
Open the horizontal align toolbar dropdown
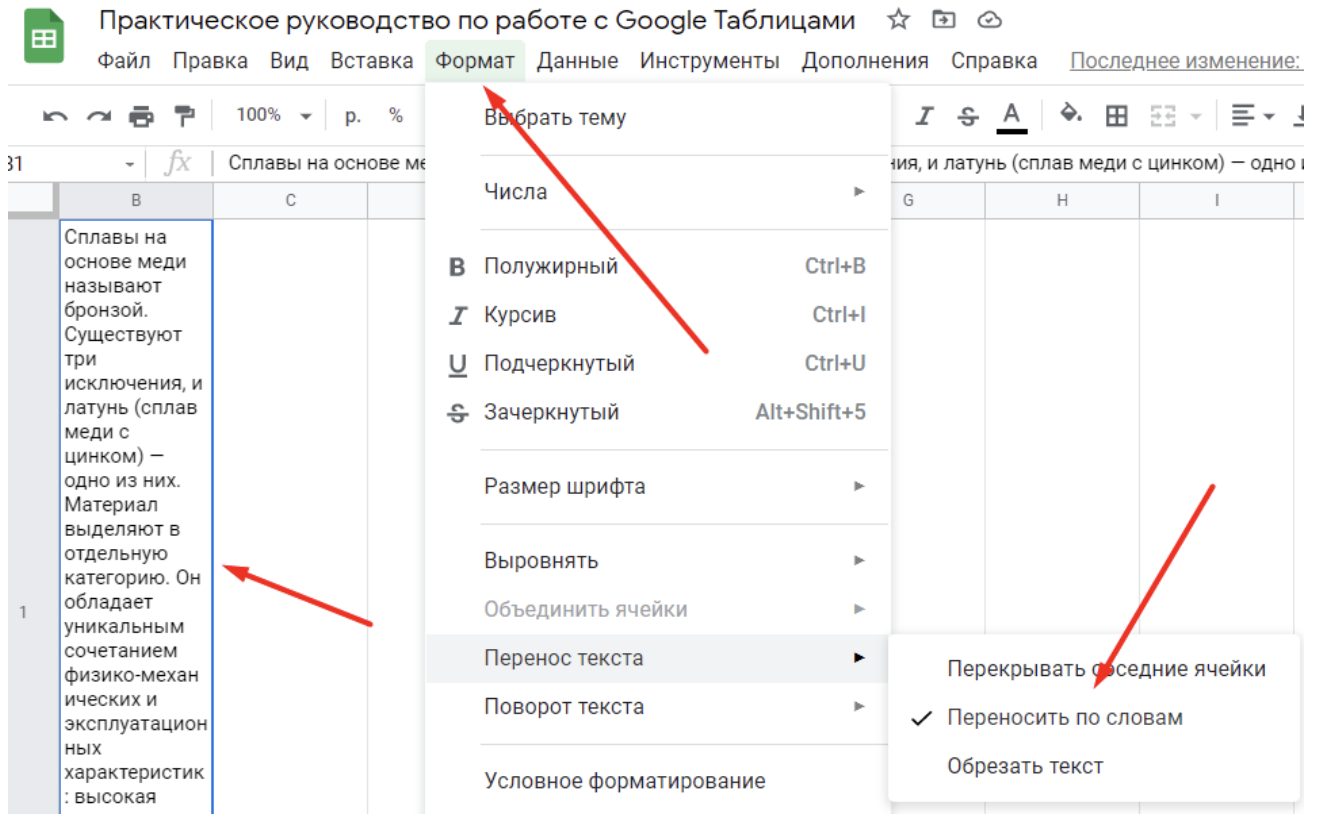tap(1252, 116)
